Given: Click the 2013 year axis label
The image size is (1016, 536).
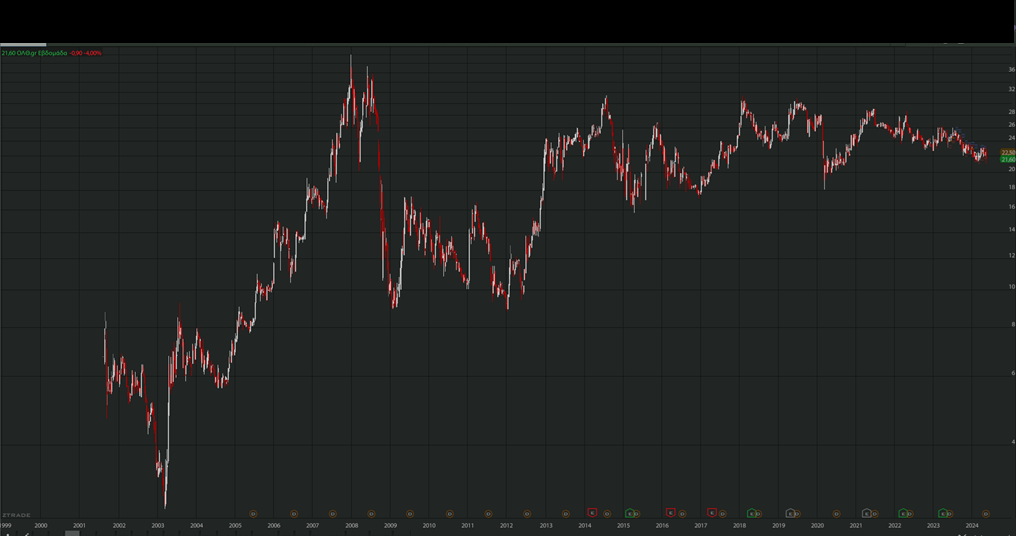Looking at the screenshot, I should (x=546, y=526).
